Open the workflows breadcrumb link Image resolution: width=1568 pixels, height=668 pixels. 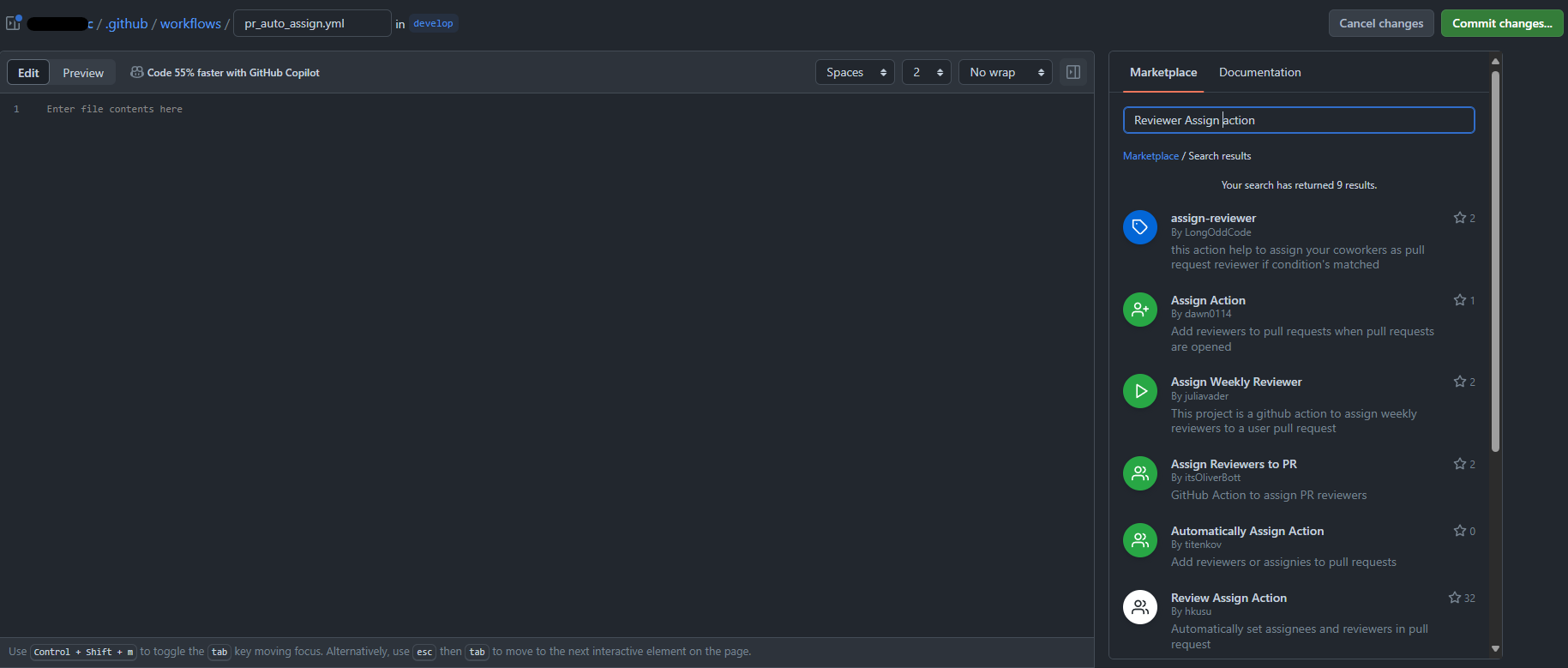tap(190, 23)
